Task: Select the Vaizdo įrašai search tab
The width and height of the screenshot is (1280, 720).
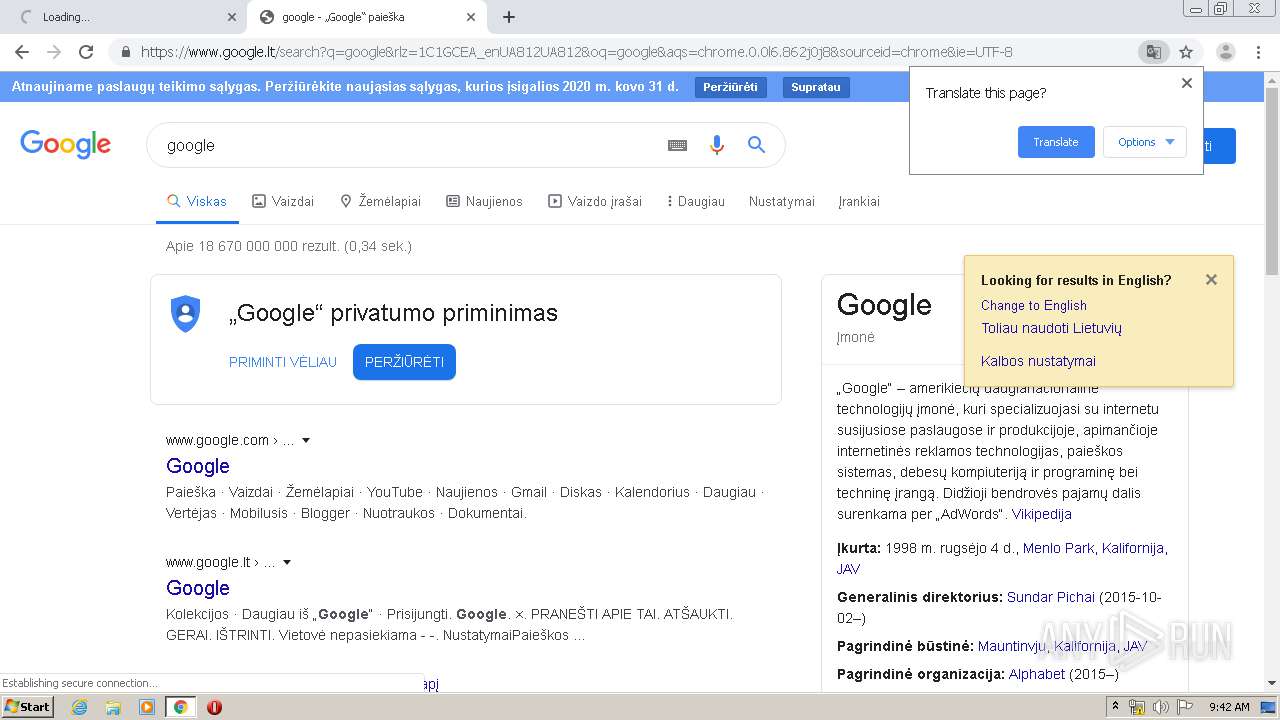Action: [x=595, y=201]
